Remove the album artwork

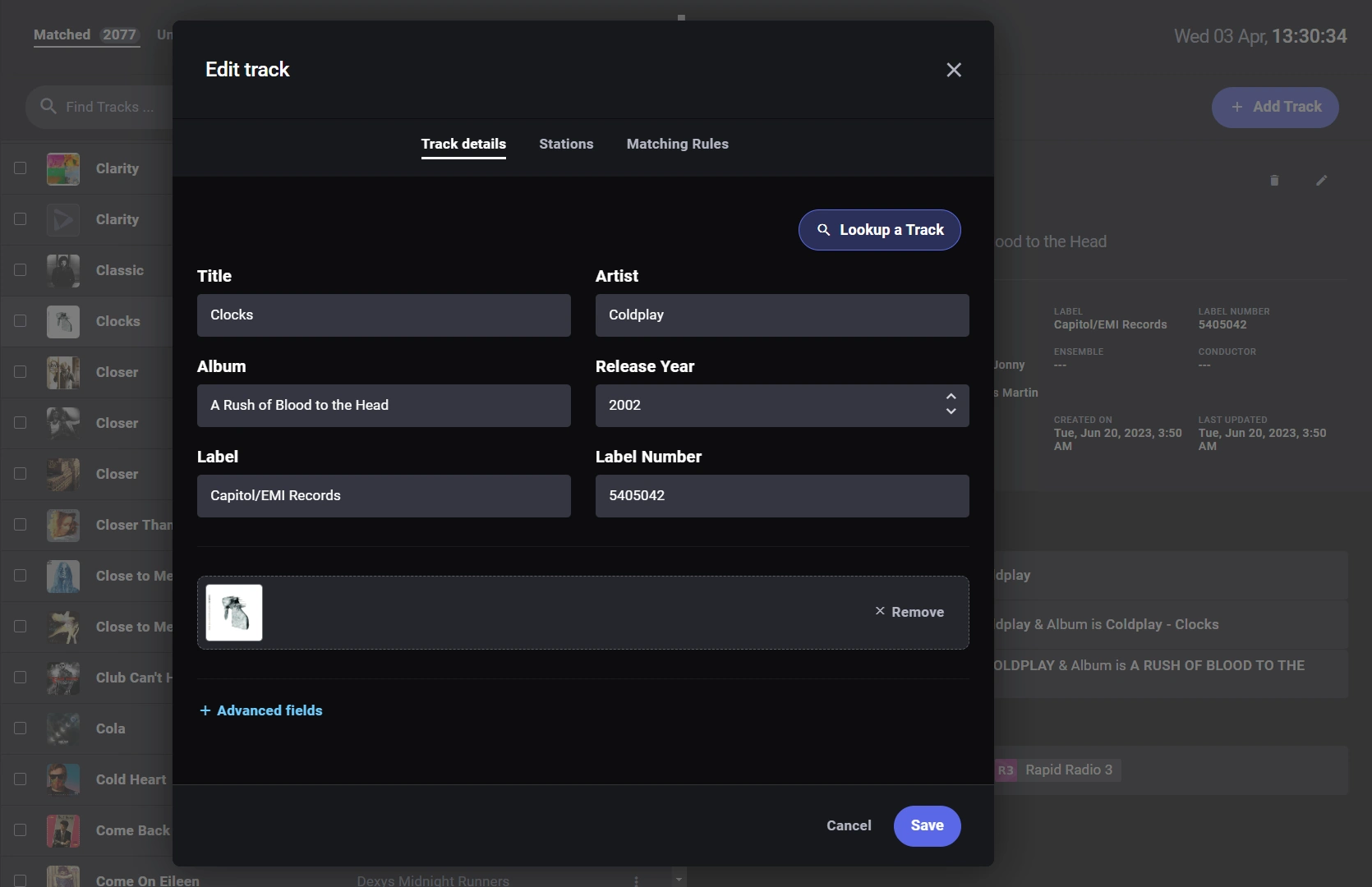(909, 612)
